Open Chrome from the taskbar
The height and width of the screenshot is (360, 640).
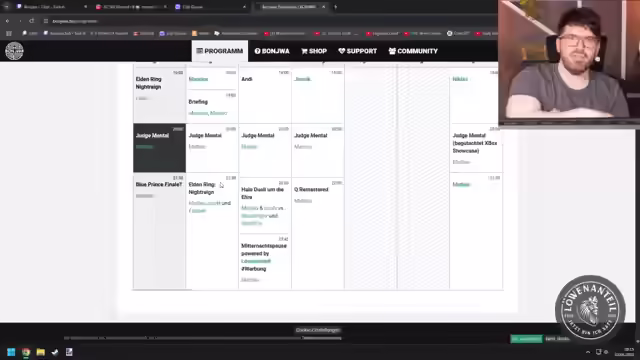click(x=26, y=352)
